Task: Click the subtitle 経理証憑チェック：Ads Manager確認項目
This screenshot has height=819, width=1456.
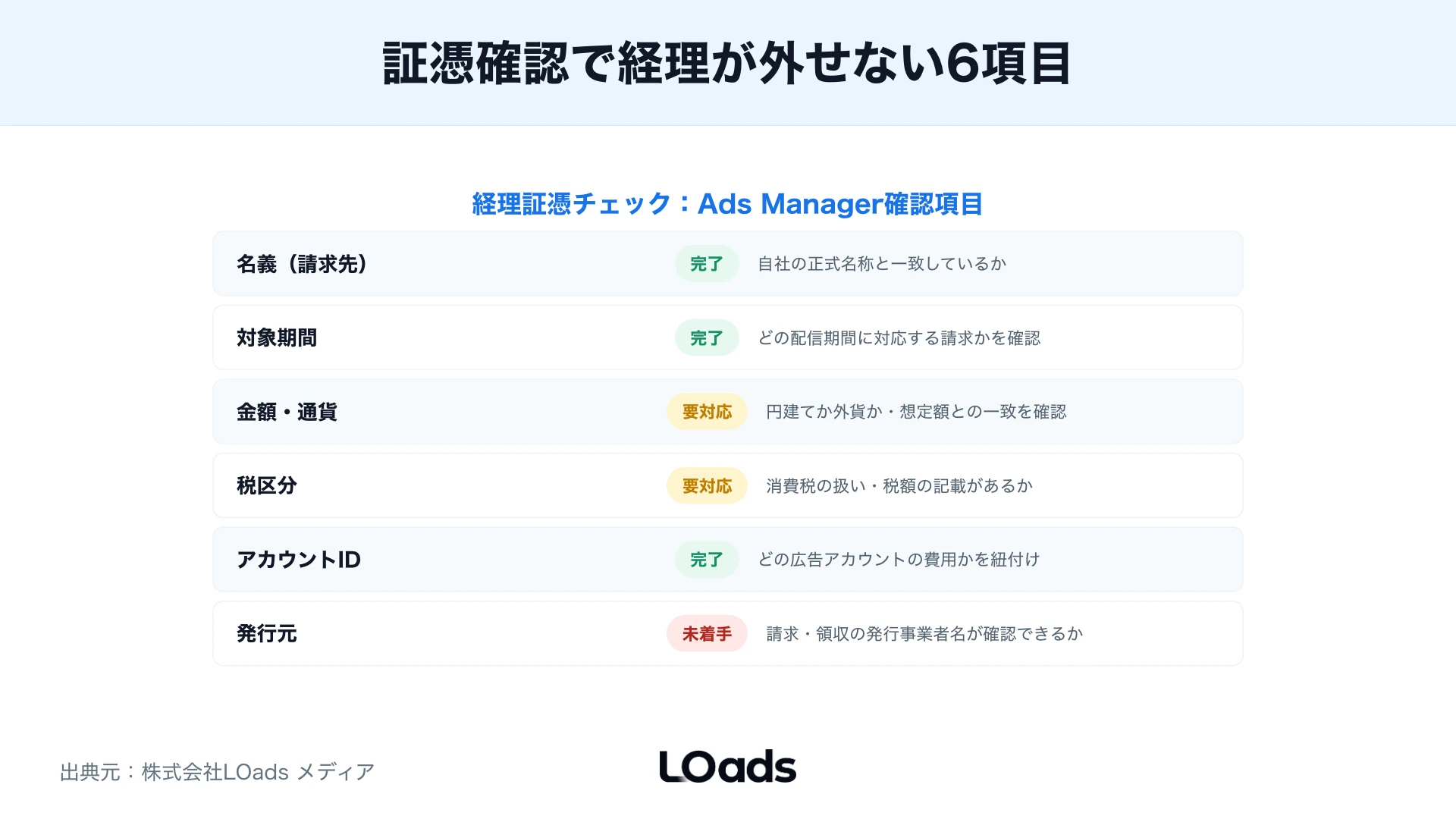Action: point(727,204)
